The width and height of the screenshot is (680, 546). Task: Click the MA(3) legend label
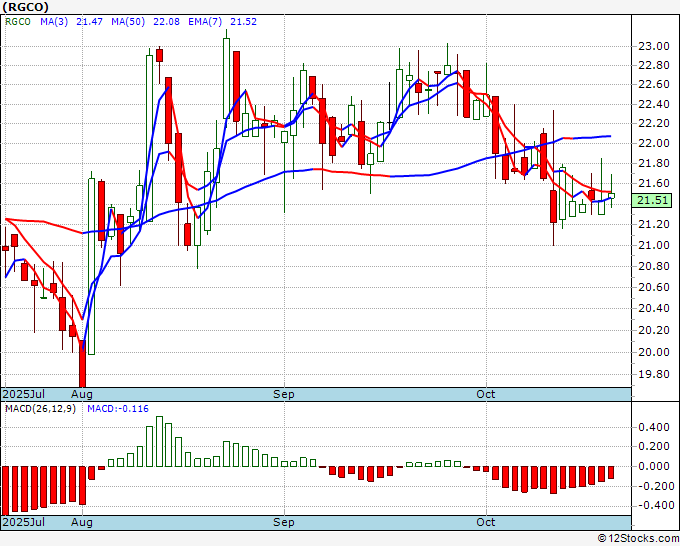click(x=54, y=22)
